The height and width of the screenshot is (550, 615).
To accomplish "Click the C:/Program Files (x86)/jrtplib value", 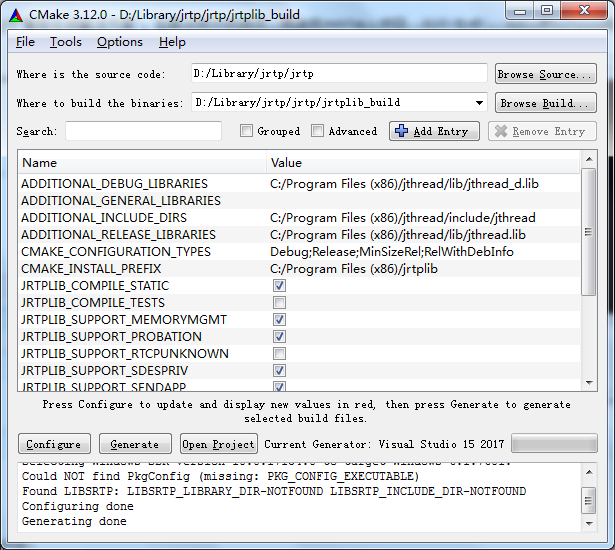I will (x=354, y=269).
